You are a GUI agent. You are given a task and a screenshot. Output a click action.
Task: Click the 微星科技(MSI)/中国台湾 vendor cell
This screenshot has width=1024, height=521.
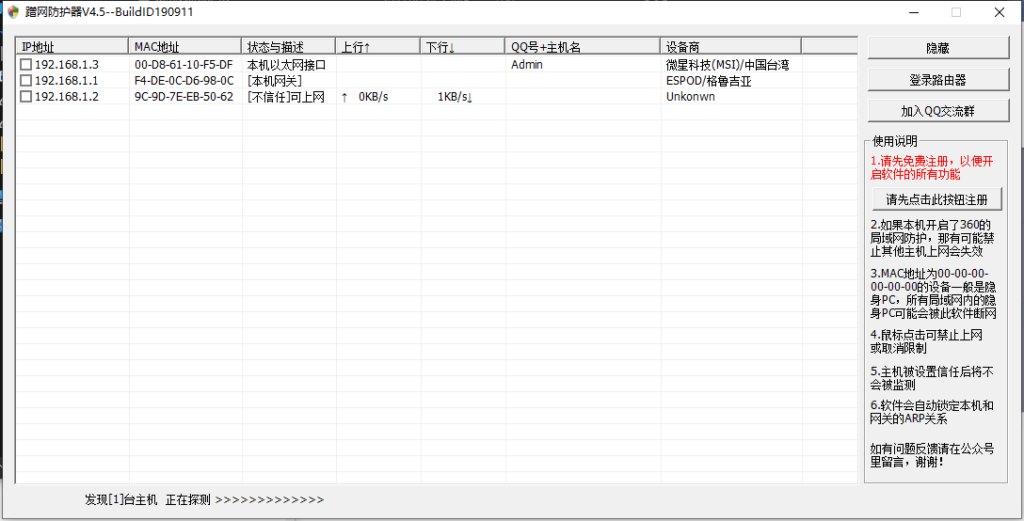(x=728, y=65)
